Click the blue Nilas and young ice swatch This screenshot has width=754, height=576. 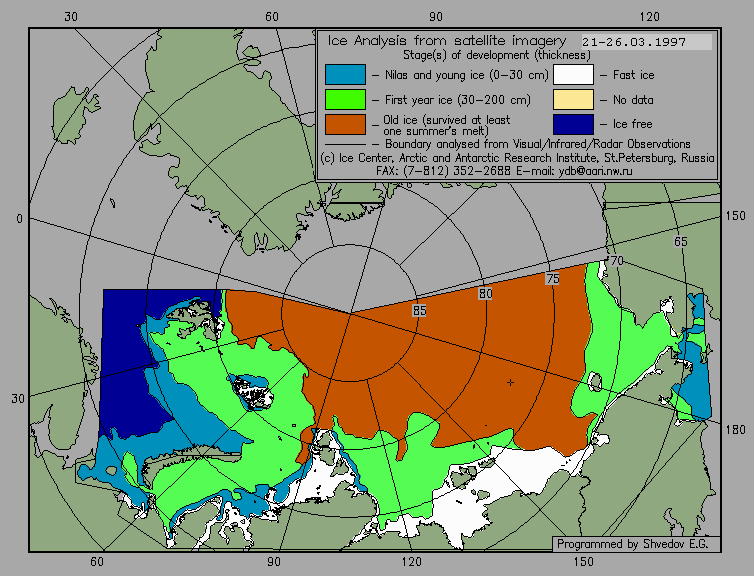pos(345,75)
